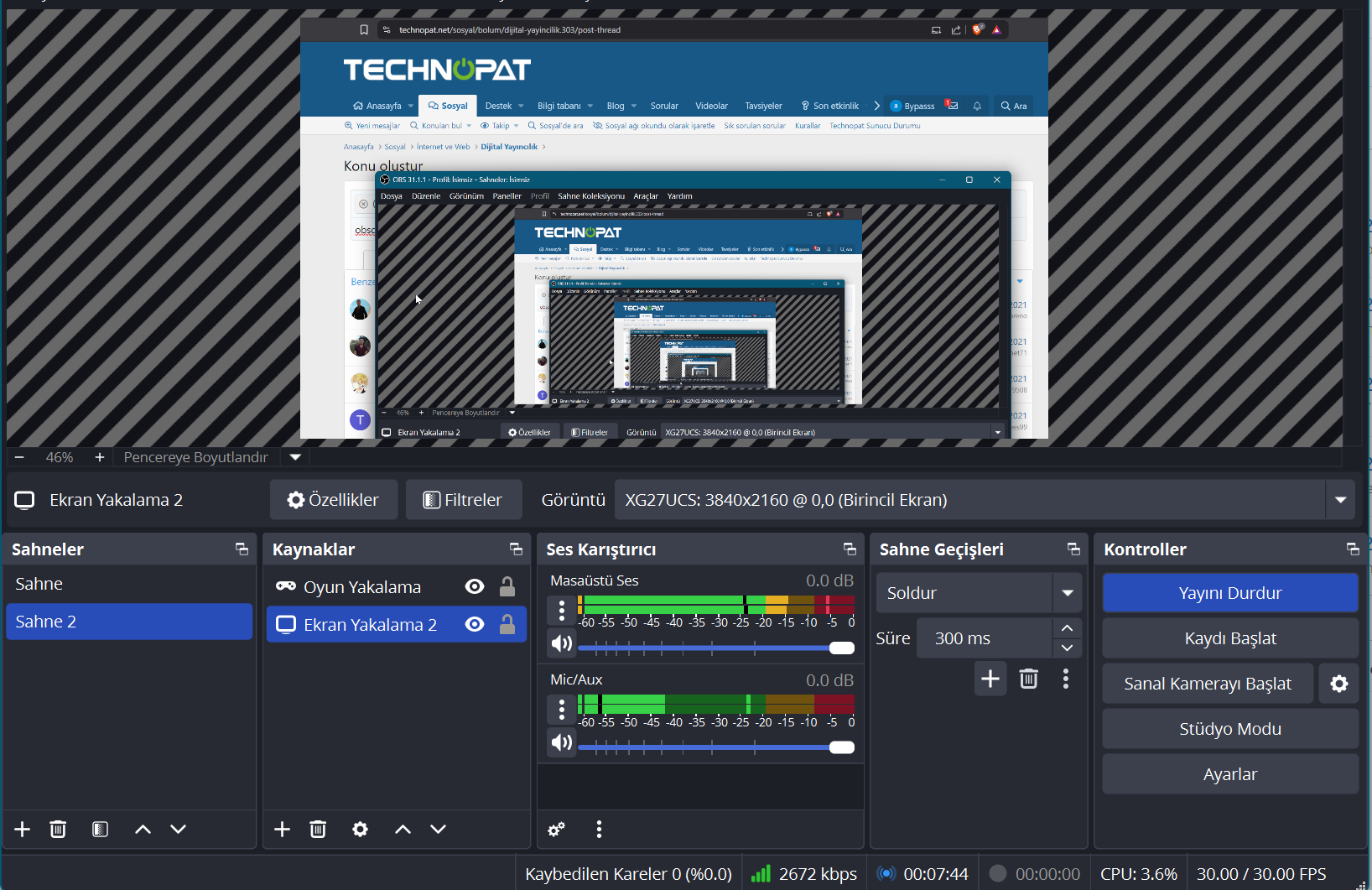This screenshot has width=1372, height=890.
Task: Open the Görüntü display dropdown
Action: point(985,500)
